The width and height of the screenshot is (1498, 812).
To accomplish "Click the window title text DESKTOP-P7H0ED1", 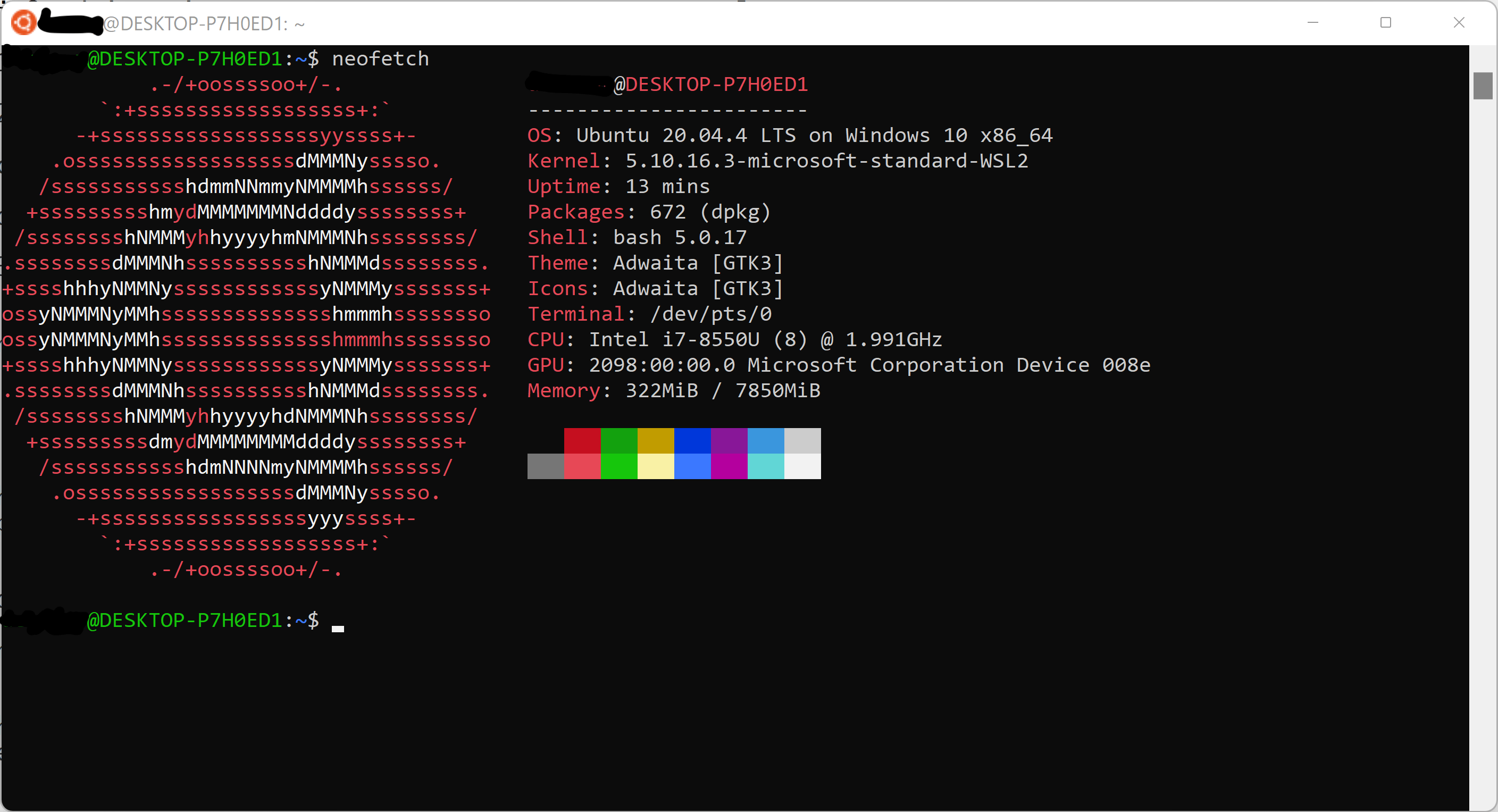I will point(204,24).
